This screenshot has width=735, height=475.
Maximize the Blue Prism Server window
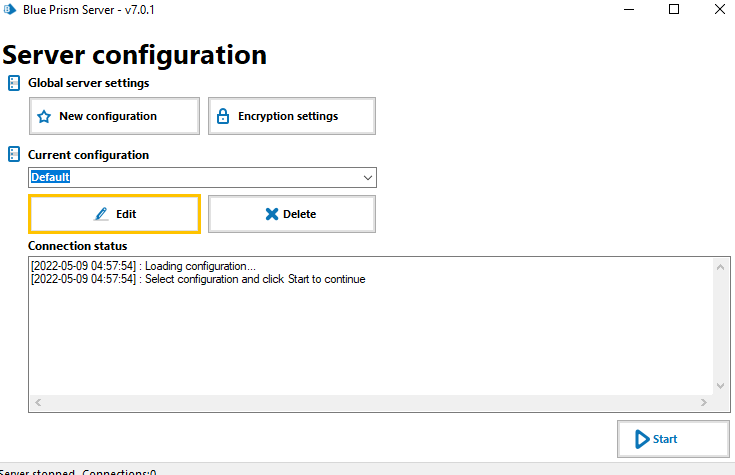673,10
